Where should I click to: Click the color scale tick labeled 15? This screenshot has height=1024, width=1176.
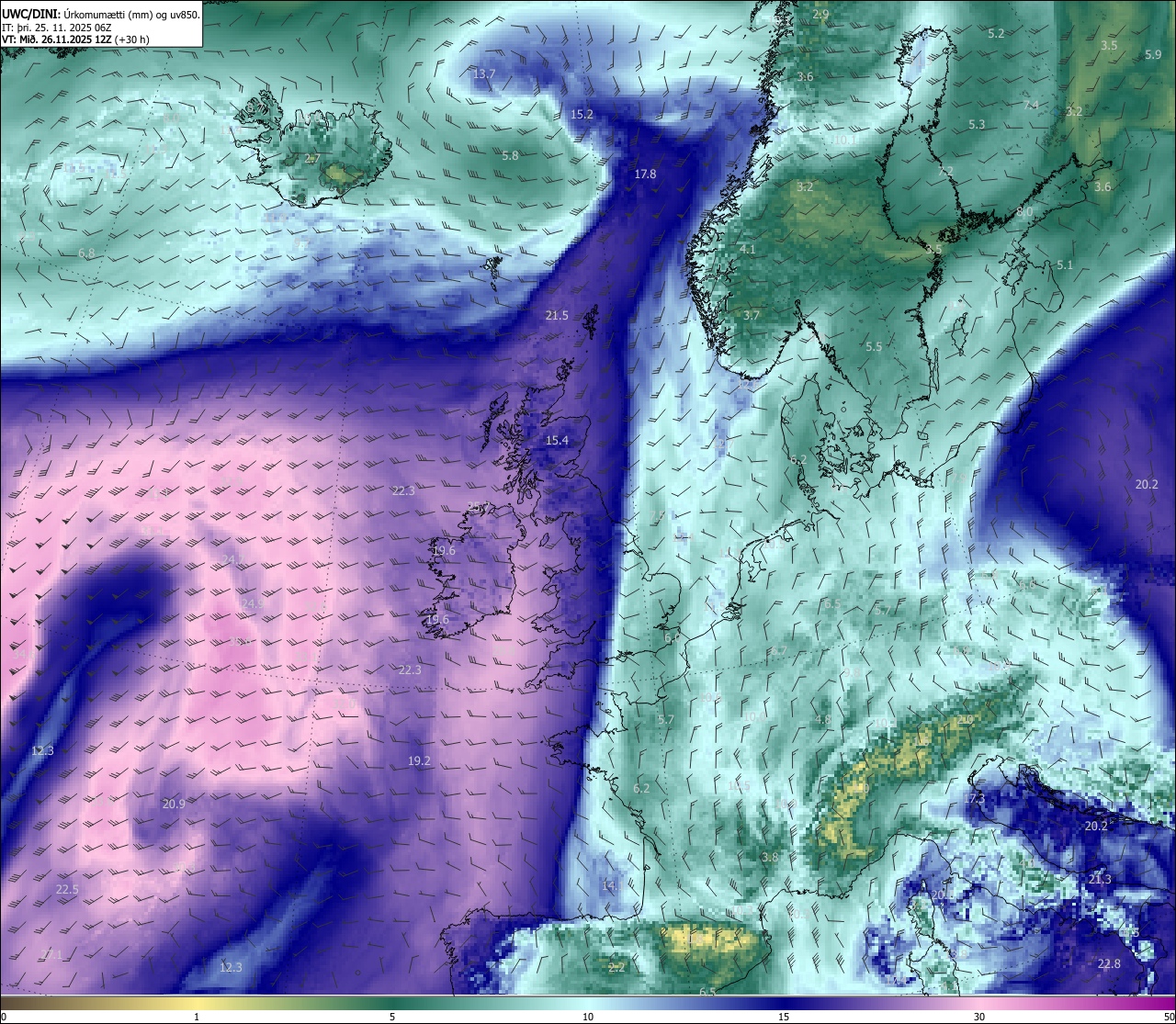784,1017
